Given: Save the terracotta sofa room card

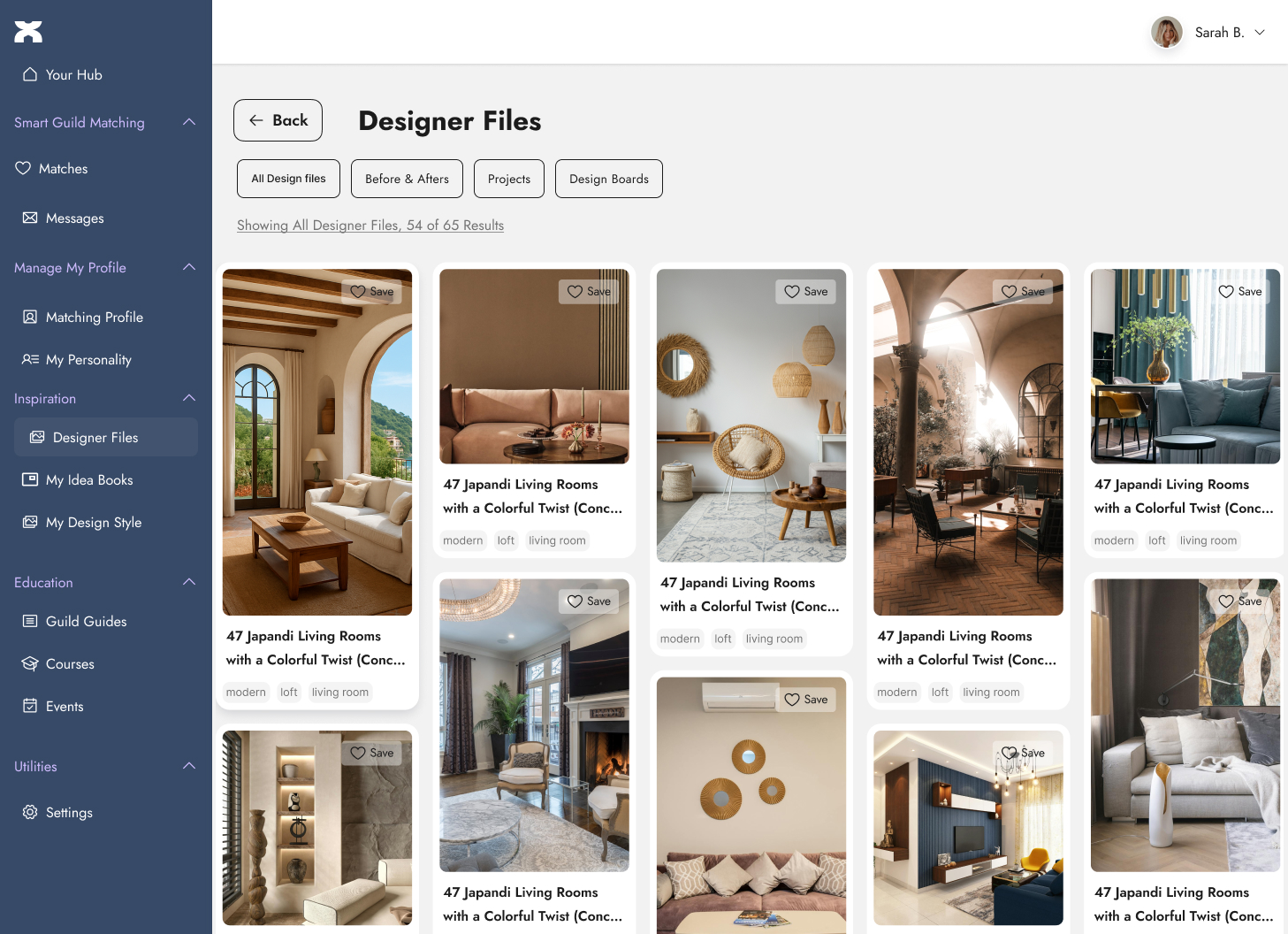Looking at the screenshot, I should [590, 292].
